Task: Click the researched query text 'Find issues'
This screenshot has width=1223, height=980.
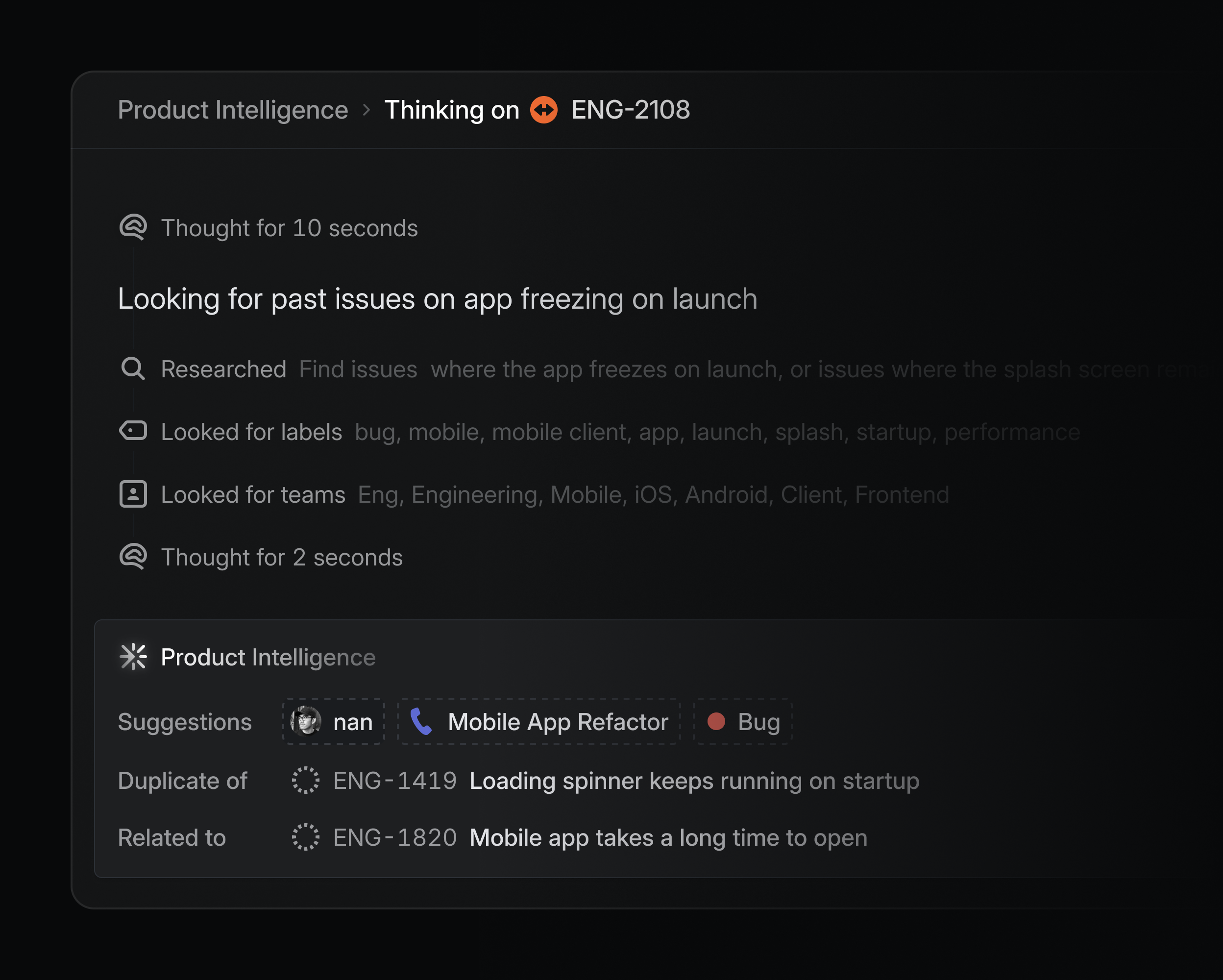Action: coord(358,369)
